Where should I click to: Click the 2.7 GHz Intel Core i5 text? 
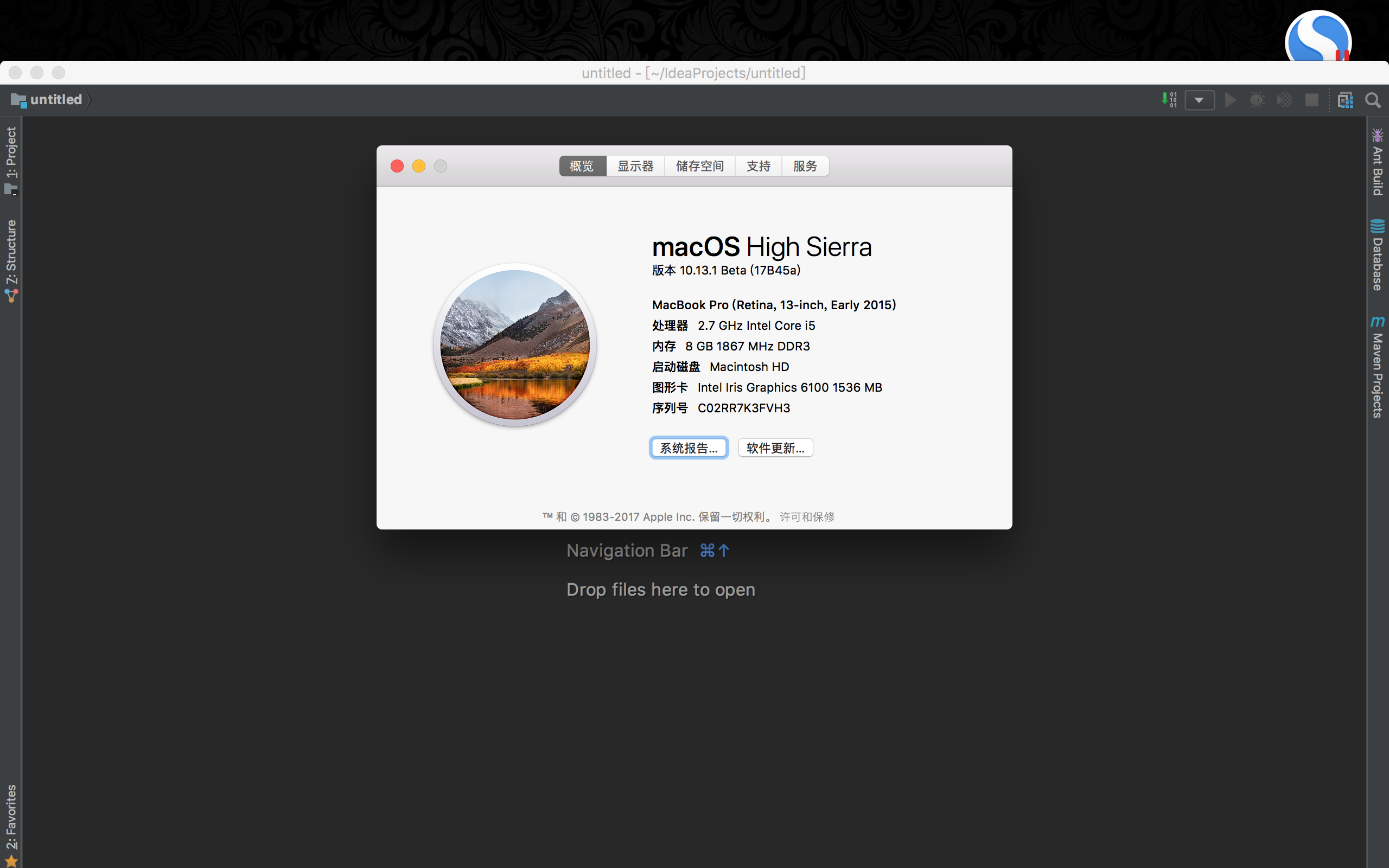(756, 325)
